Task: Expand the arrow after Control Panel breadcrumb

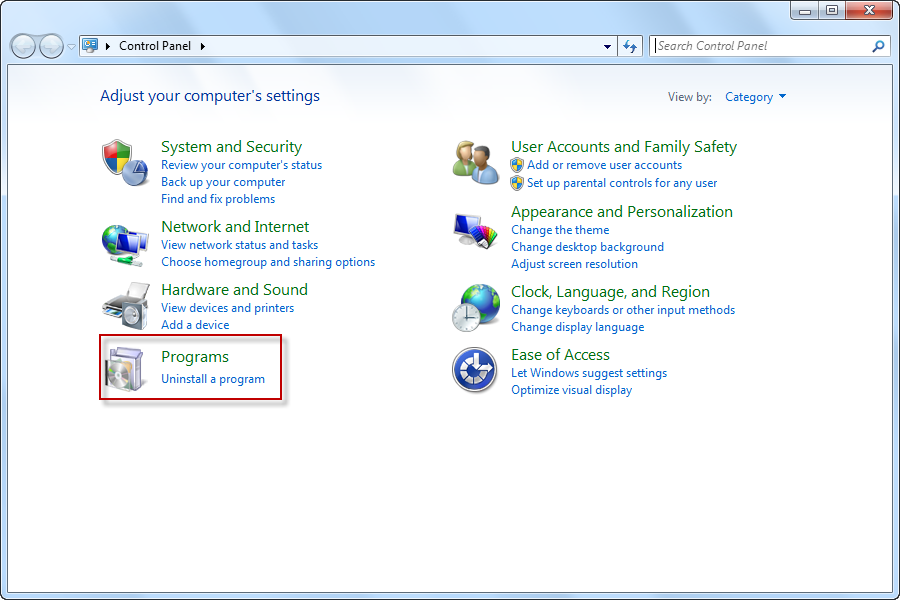Action: [203, 47]
